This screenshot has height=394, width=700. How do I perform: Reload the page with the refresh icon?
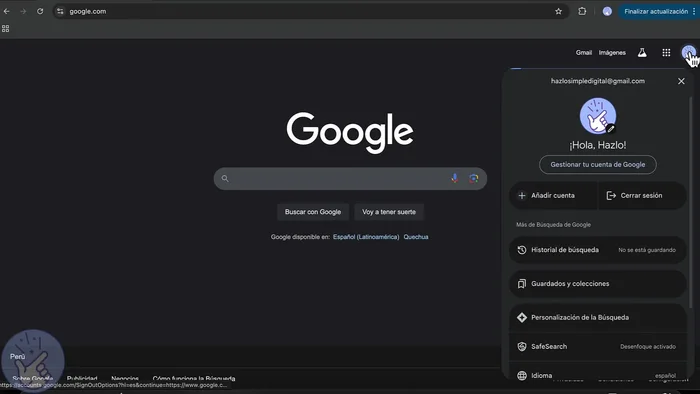(40, 11)
